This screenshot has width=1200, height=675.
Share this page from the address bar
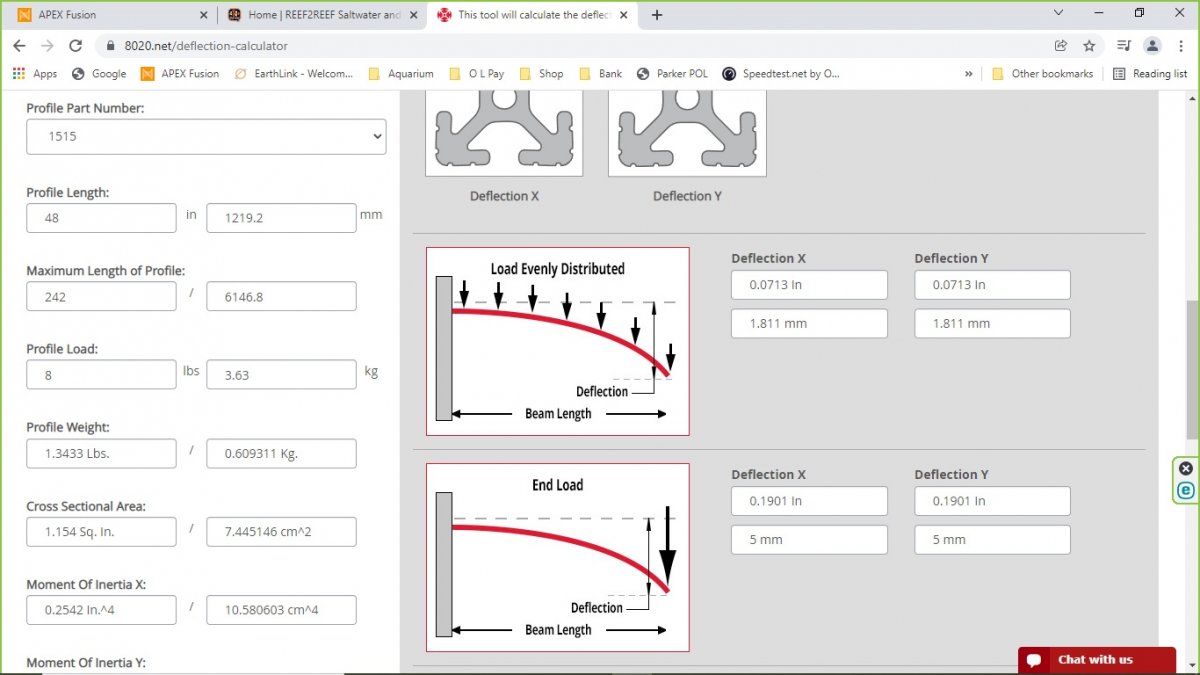1061,46
